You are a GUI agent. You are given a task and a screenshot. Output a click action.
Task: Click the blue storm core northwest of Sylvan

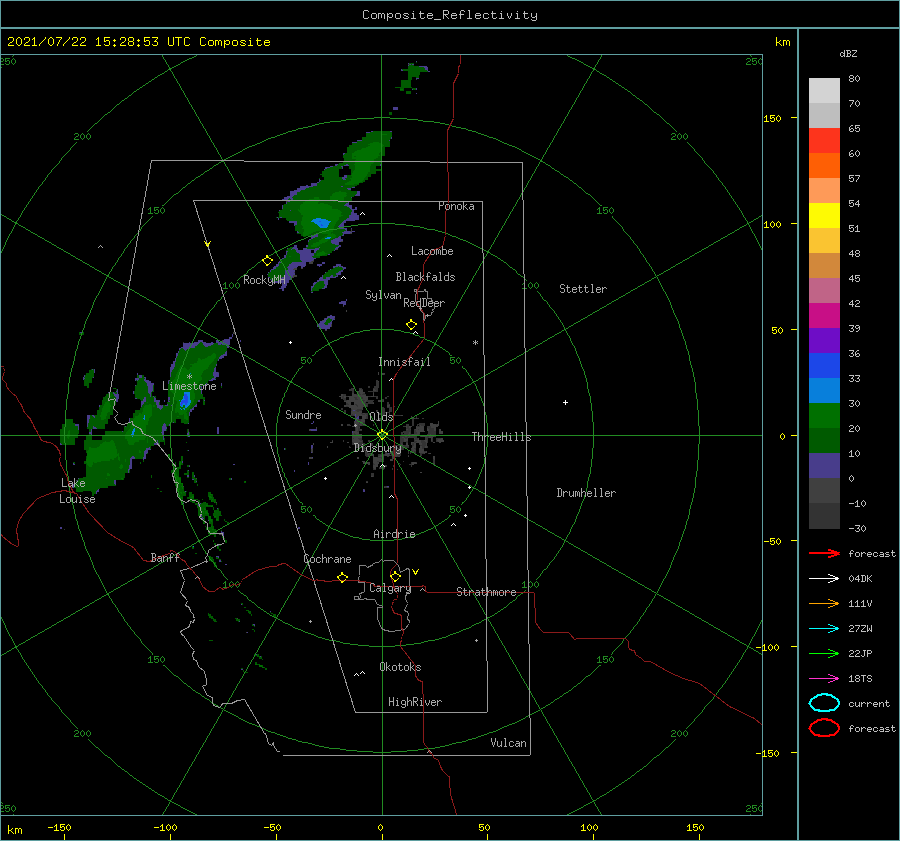320,223
